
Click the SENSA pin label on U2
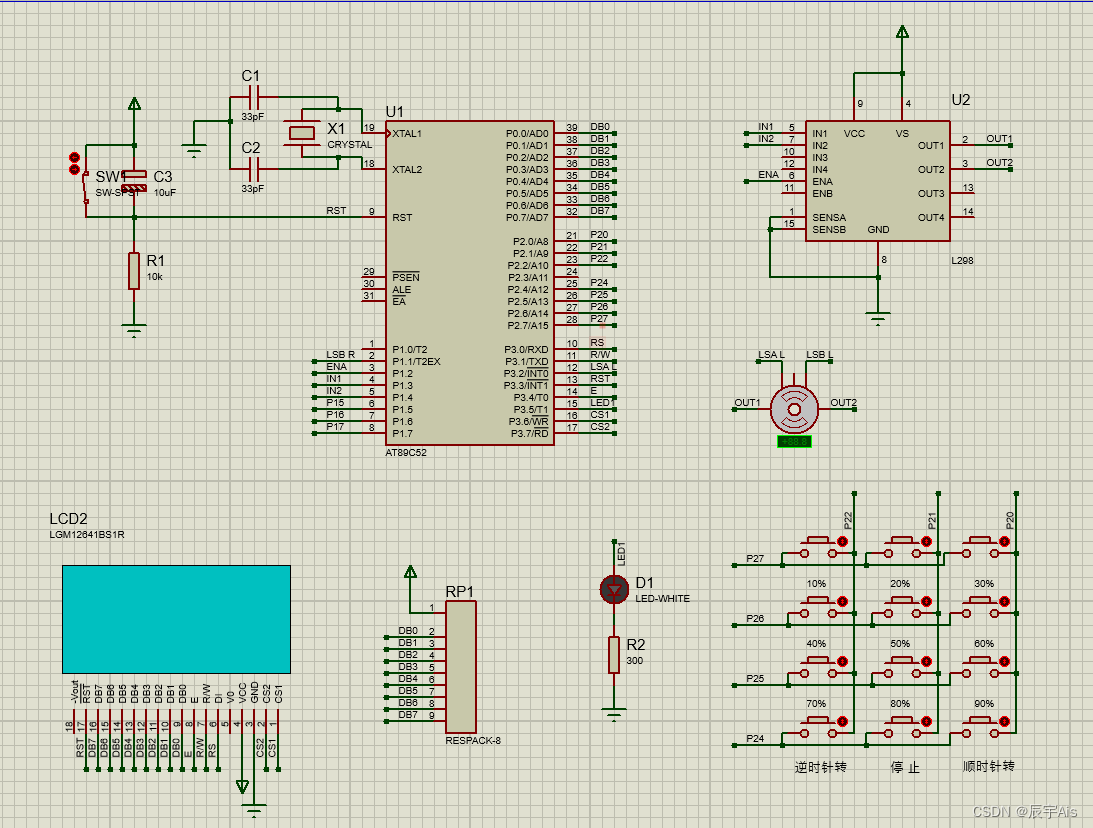click(x=829, y=217)
